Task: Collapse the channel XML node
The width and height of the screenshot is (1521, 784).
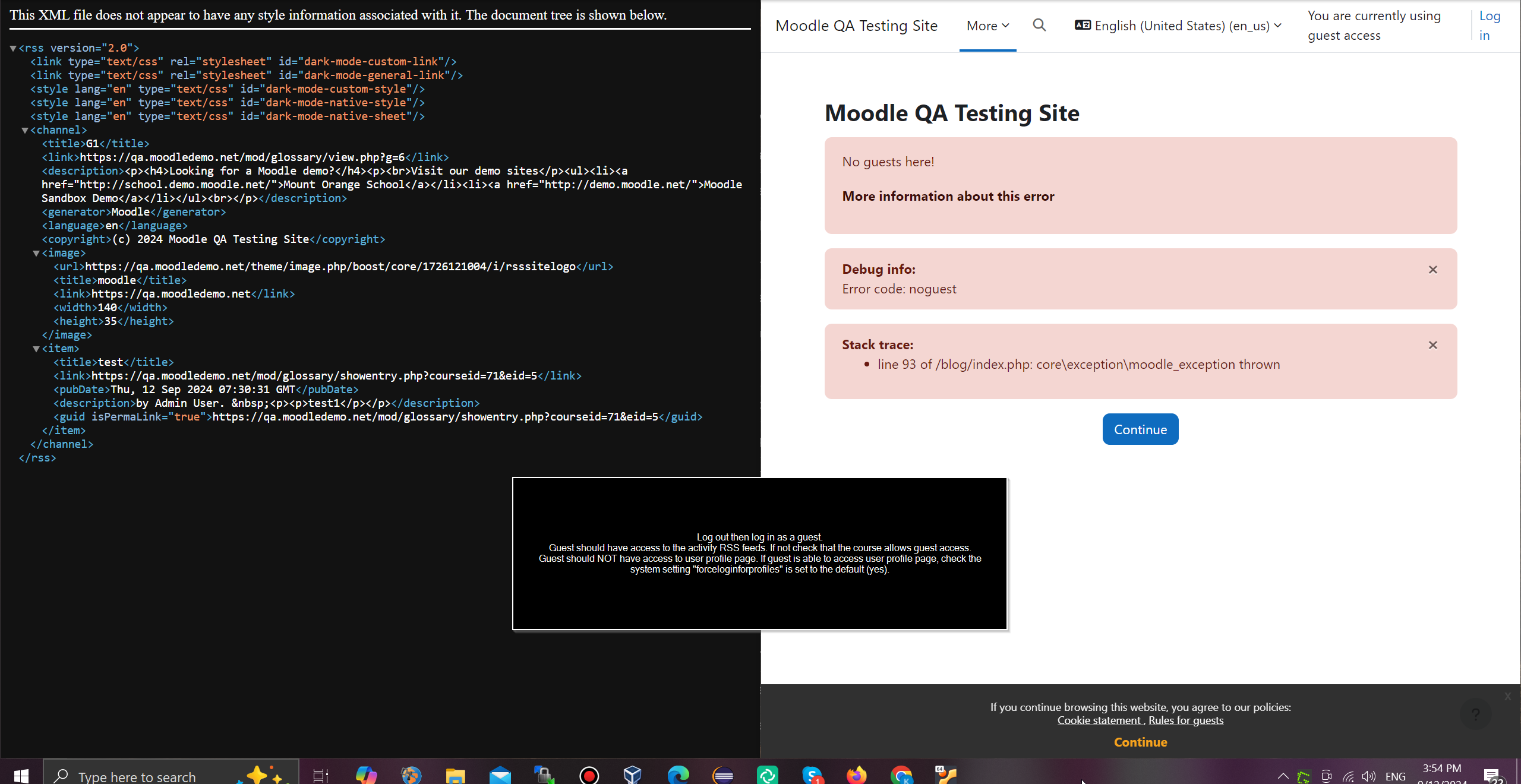Action: click(25, 130)
